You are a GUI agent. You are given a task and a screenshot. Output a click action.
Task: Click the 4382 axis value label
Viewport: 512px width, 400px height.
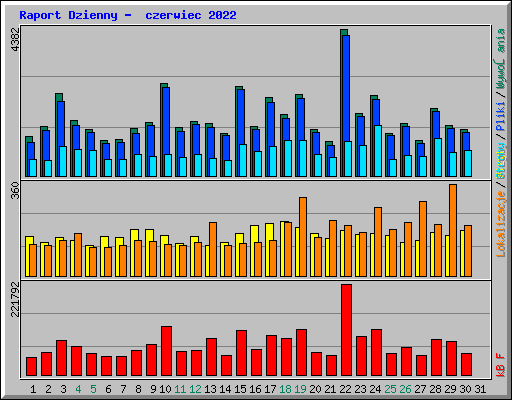pyautogui.click(x=15, y=39)
